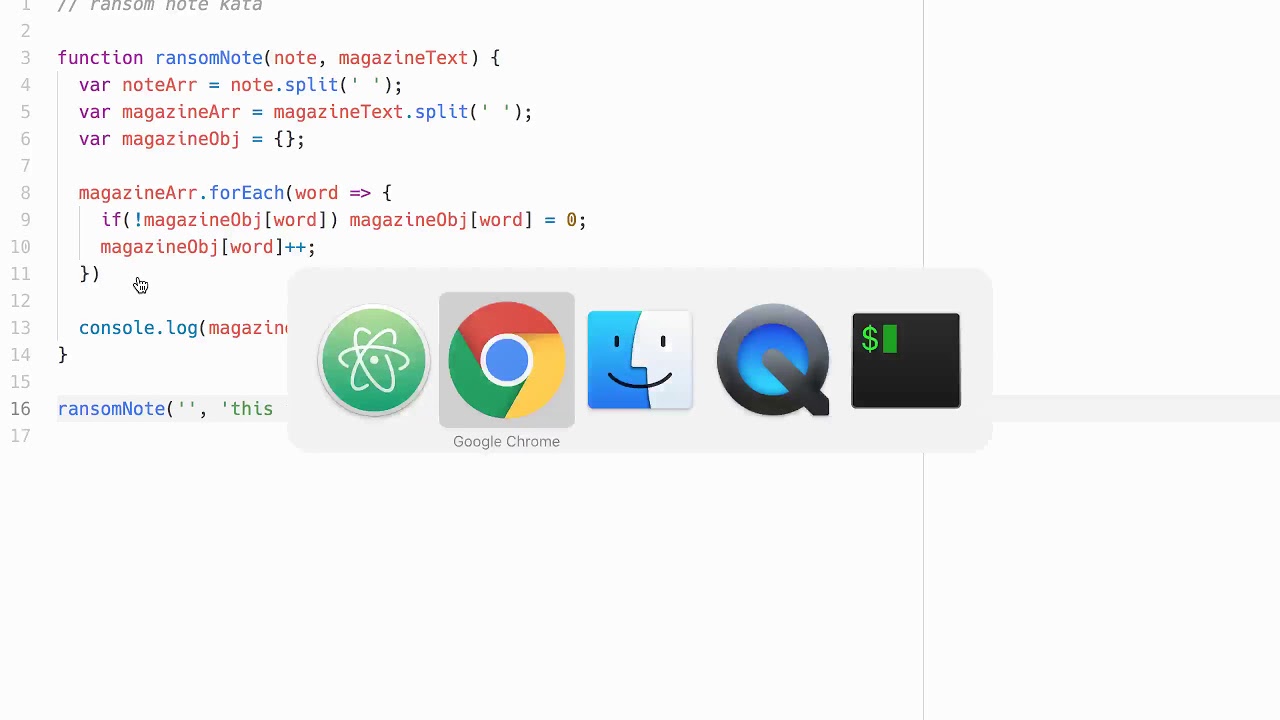Click the magazineText parameter in the function signature
The height and width of the screenshot is (720, 1280).
click(x=403, y=58)
